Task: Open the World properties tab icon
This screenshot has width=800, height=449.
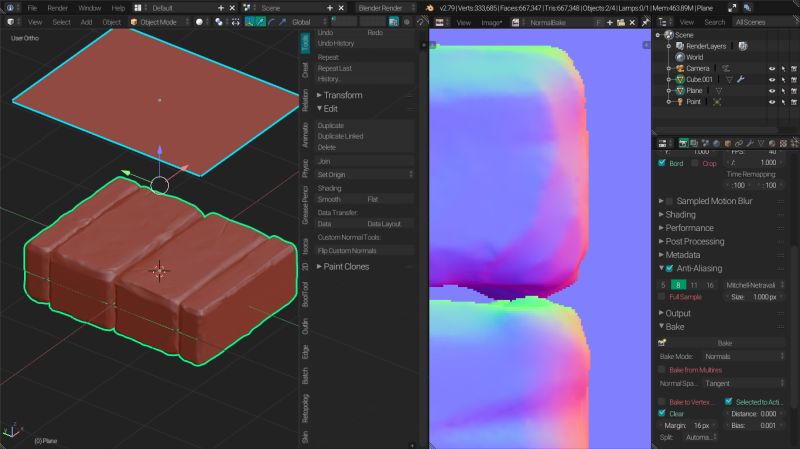Action: 717,143
